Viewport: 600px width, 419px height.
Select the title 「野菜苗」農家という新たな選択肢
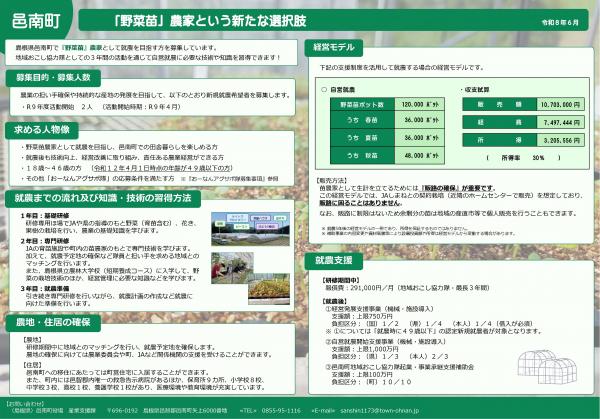[210, 21]
